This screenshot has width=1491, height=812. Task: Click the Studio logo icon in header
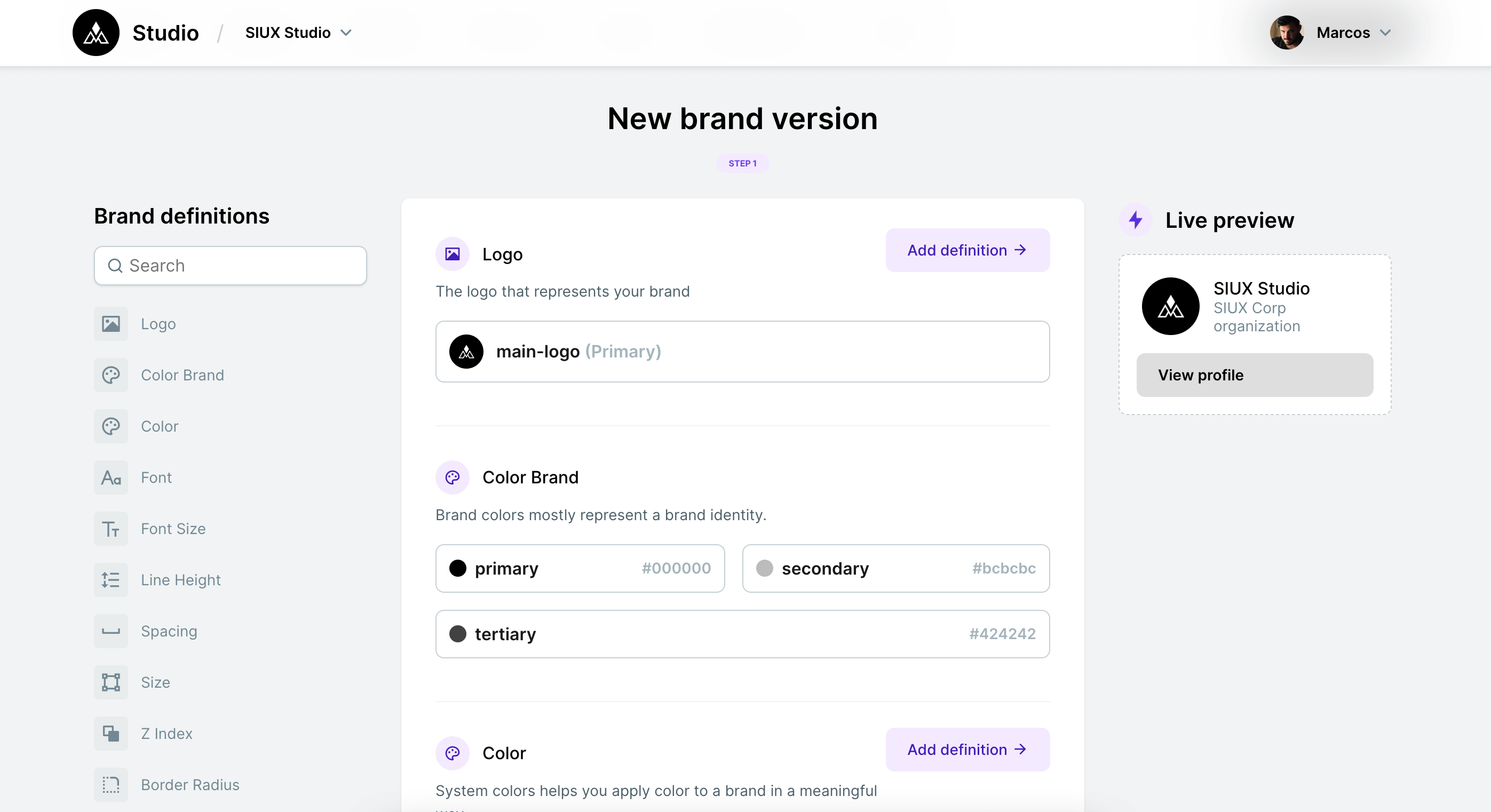pyautogui.click(x=96, y=33)
